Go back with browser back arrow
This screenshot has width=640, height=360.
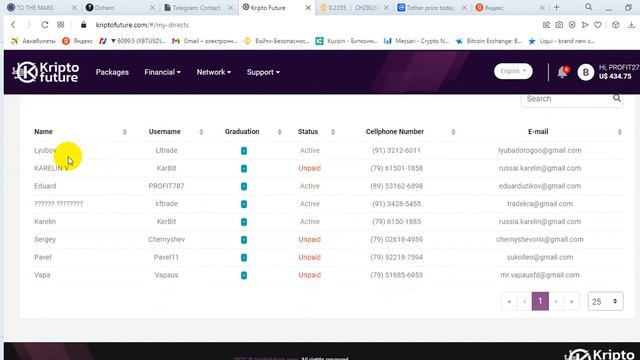point(13,25)
